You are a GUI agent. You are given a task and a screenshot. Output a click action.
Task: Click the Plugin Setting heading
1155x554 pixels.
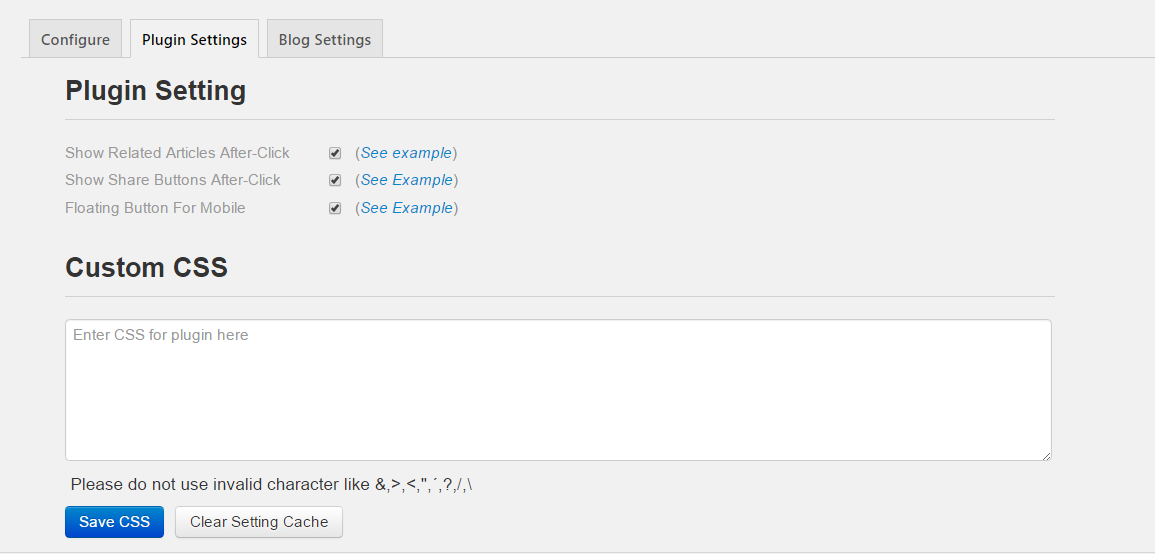click(155, 91)
